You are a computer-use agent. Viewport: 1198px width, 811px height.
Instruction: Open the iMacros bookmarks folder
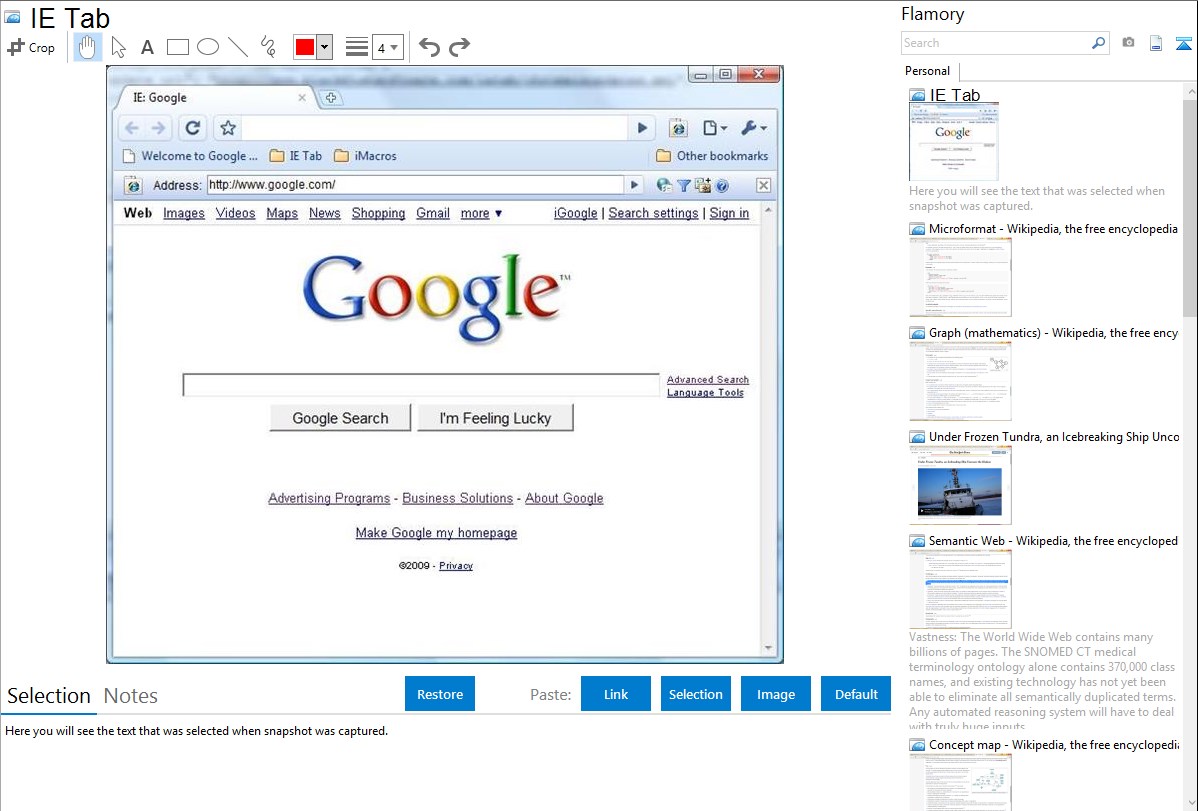[x=365, y=156]
